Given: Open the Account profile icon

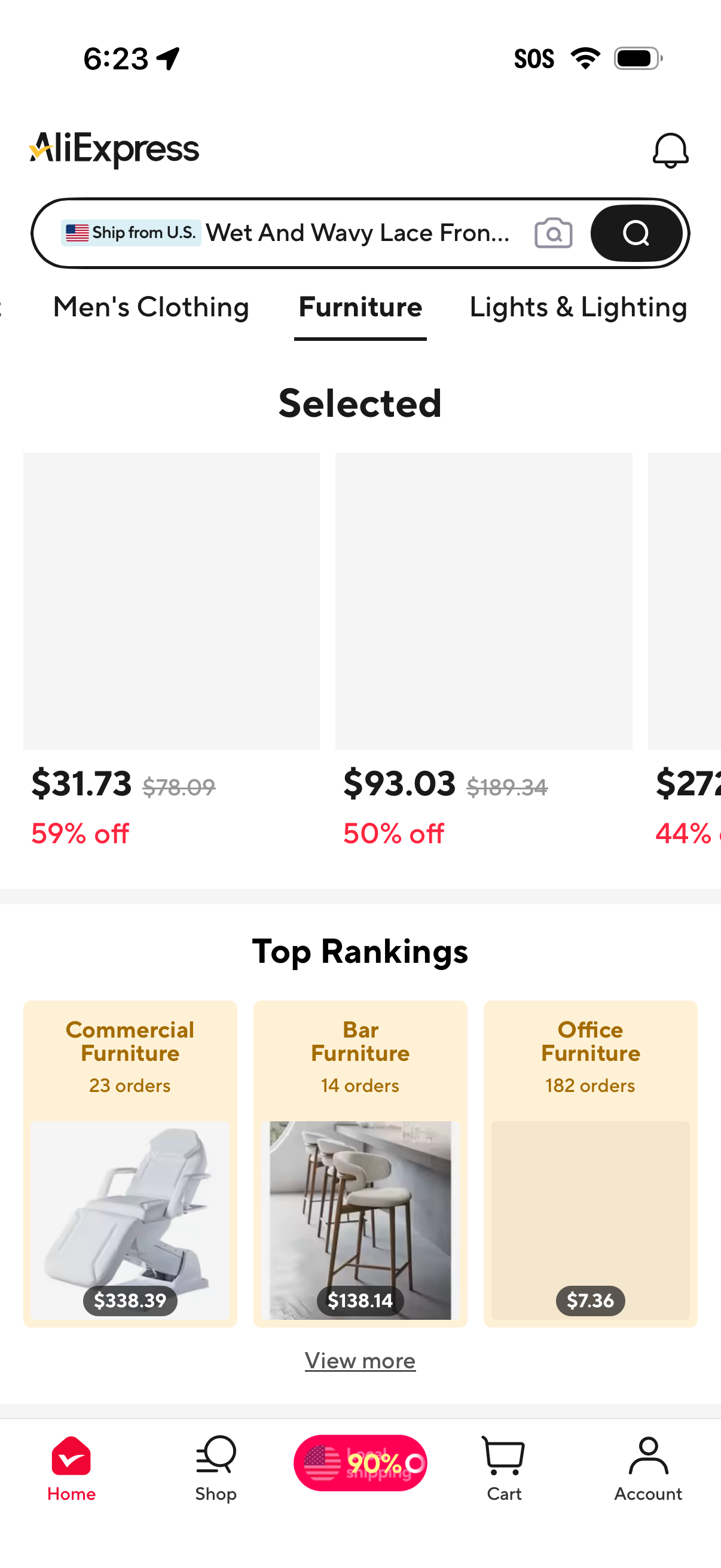Looking at the screenshot, I should [648, 1456].
